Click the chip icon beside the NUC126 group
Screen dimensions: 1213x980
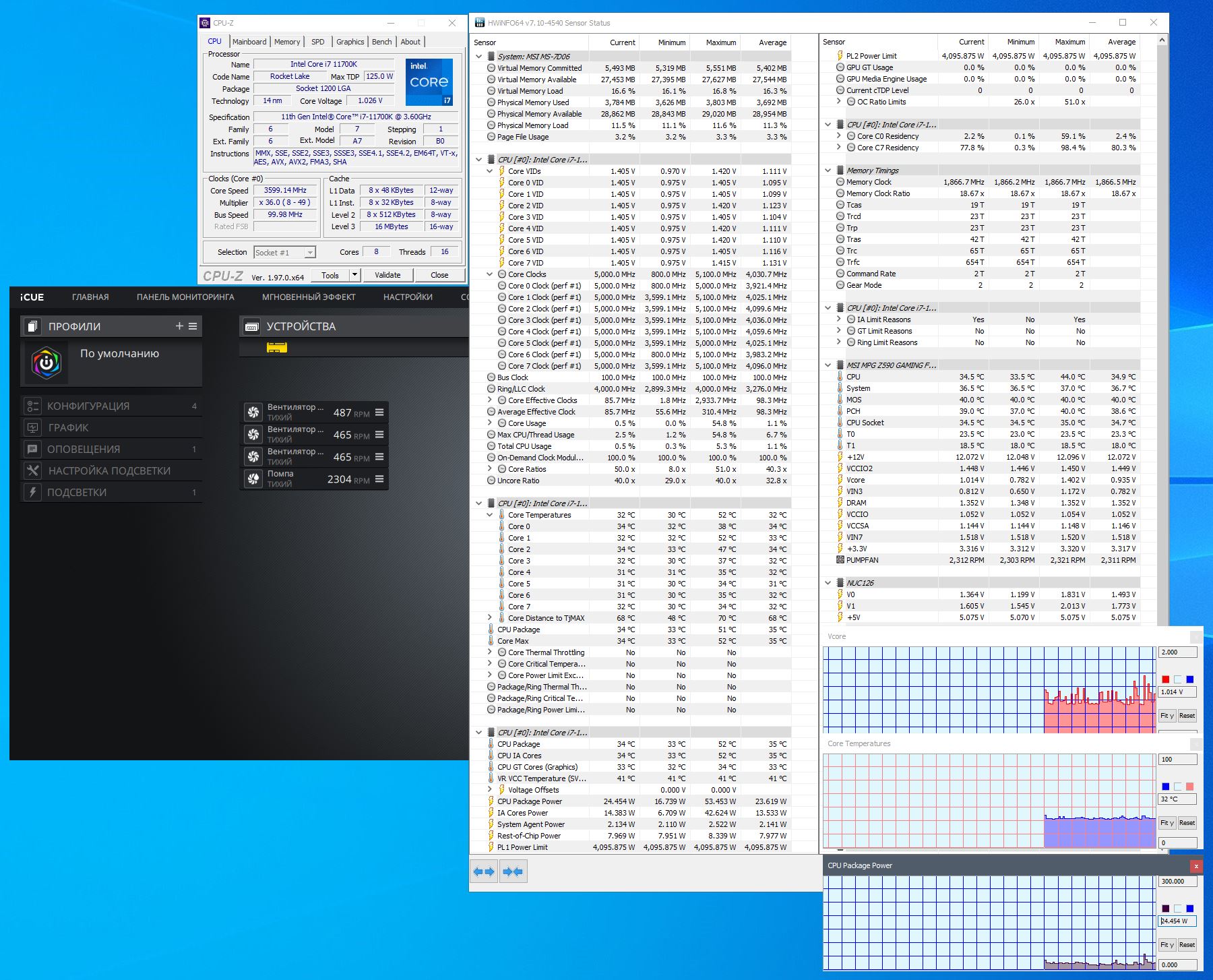click(x=840, y=583)
